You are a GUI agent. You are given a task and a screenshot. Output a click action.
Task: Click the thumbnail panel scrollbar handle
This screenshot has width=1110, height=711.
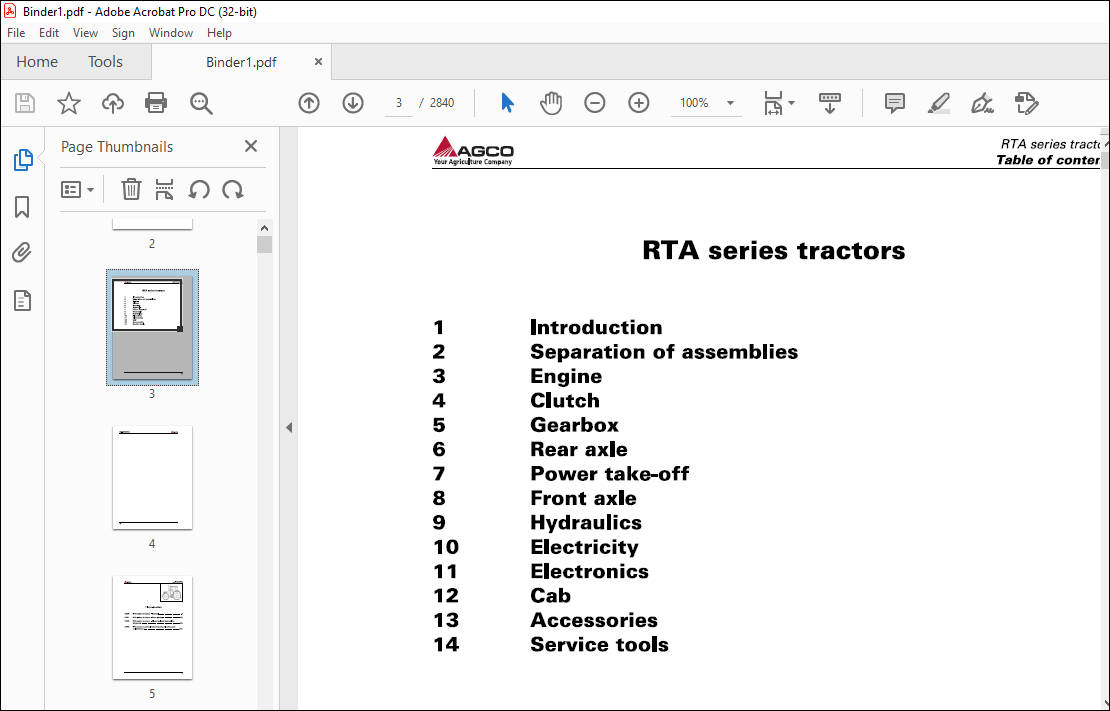[264, 244]
